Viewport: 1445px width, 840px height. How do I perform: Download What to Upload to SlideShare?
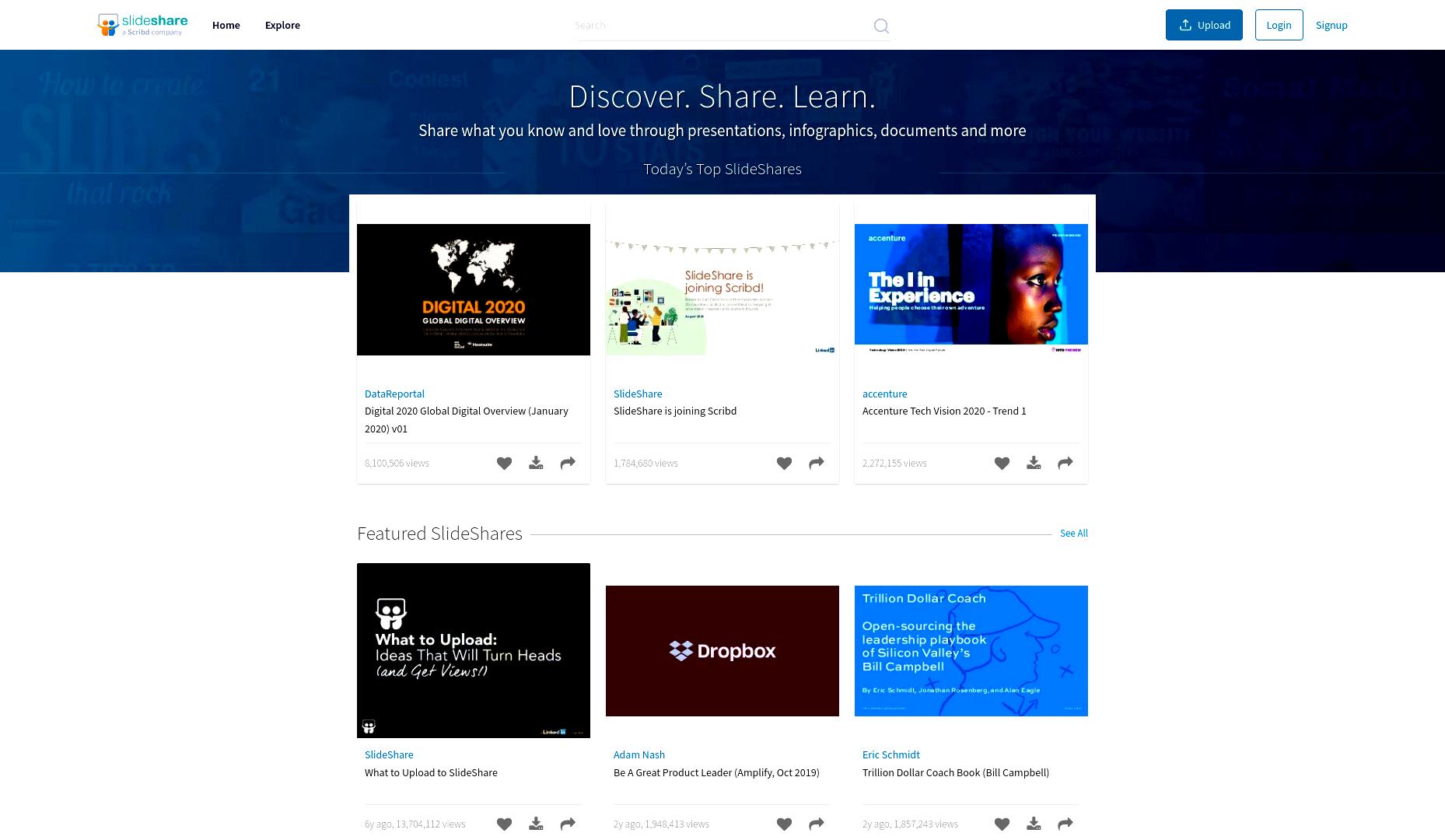pos(536,824)
